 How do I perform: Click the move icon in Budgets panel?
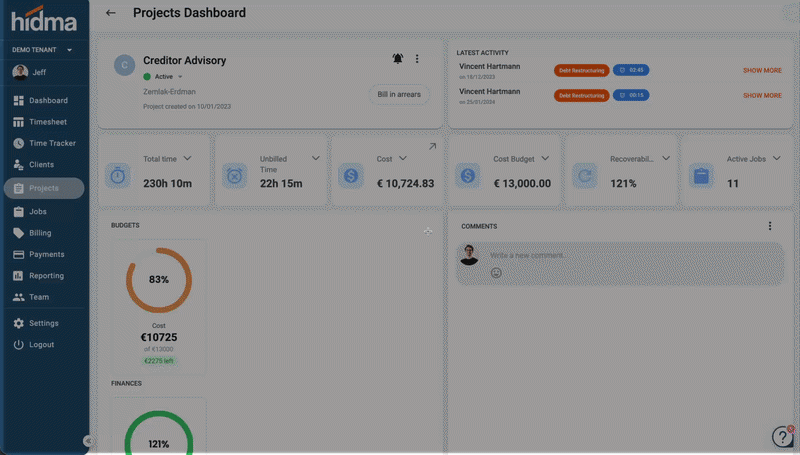point(428,232)
